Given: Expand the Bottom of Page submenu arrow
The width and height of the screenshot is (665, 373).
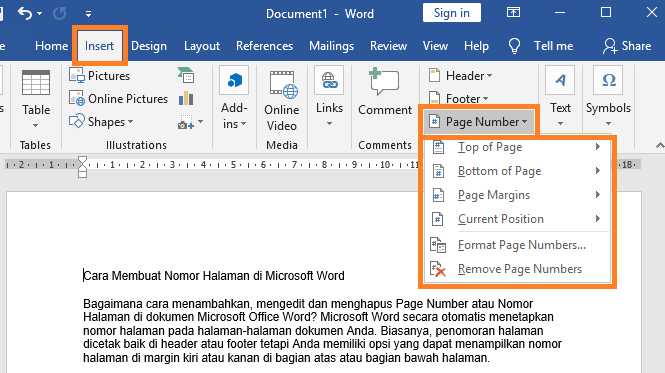Looking at the screenshot, I should coord(598,171).
